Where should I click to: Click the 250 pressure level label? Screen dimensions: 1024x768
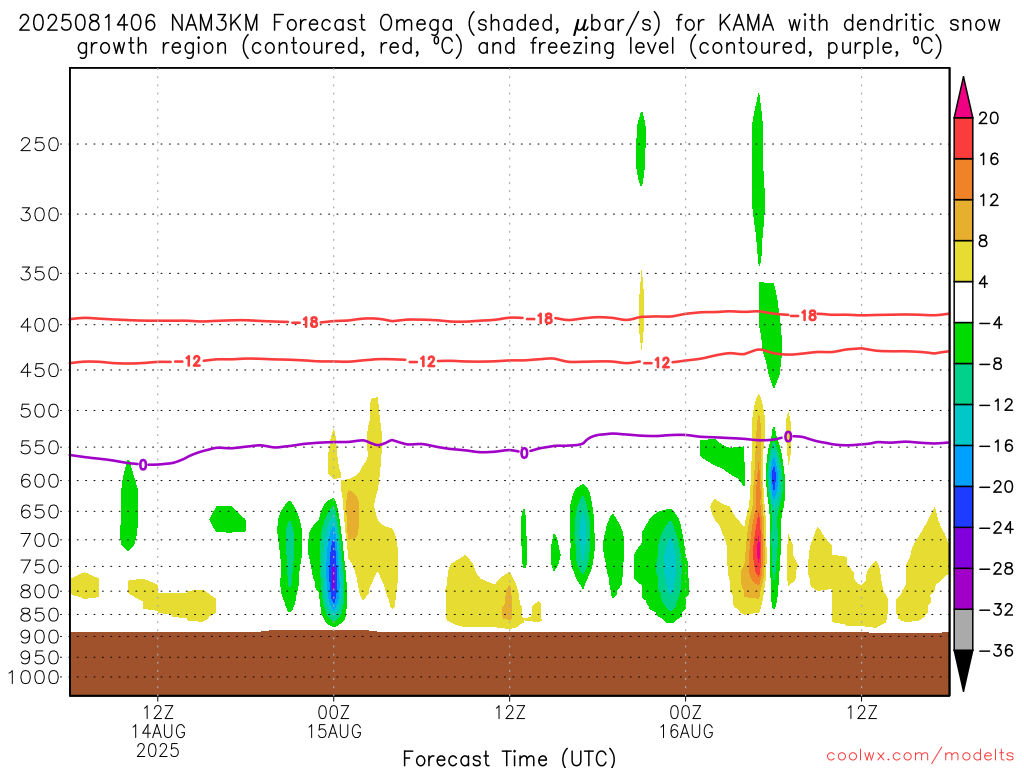[x=40, y=144]
